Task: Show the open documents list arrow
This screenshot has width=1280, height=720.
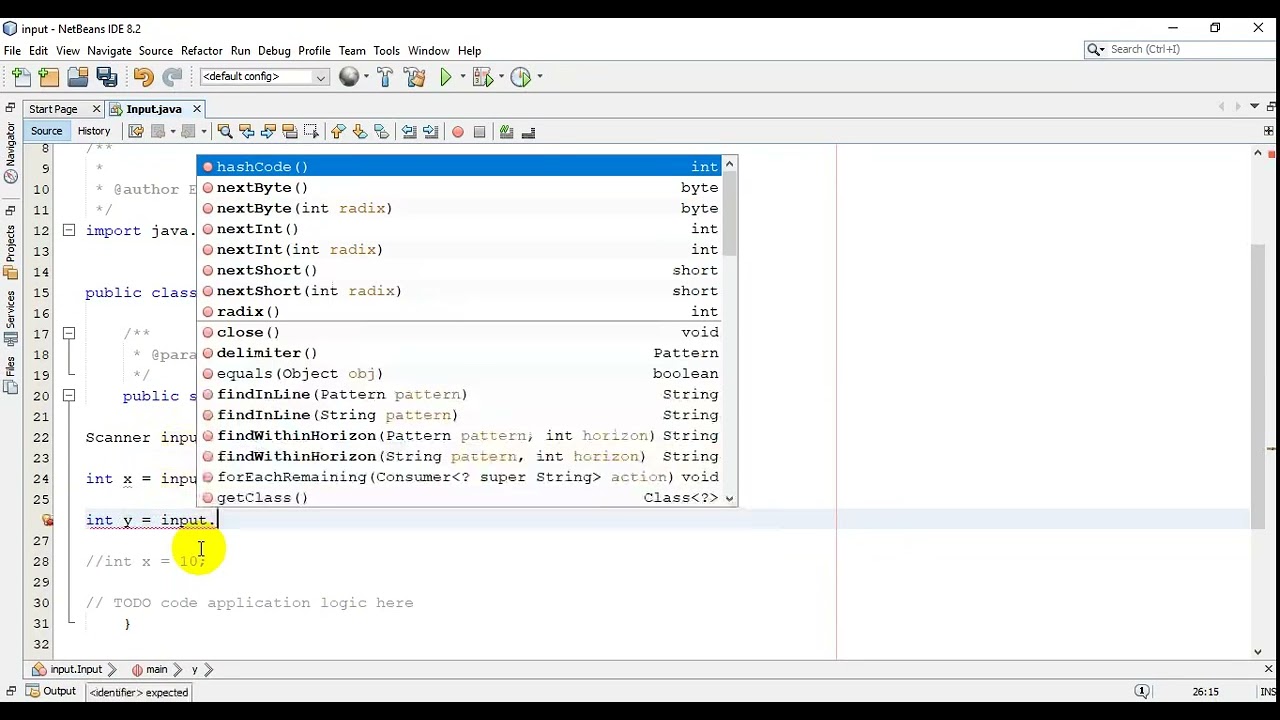Action: pyautogui.click(x=1254, y=107)
